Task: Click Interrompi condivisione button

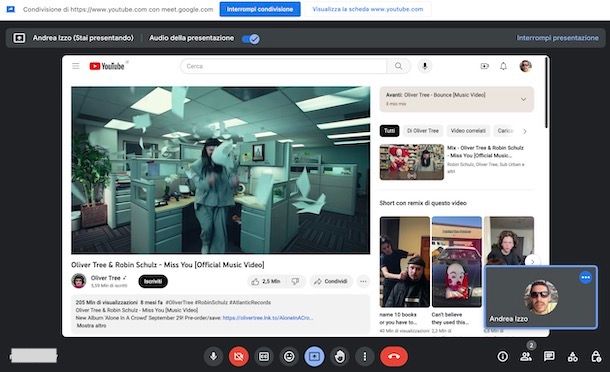Action: point(260,9)
